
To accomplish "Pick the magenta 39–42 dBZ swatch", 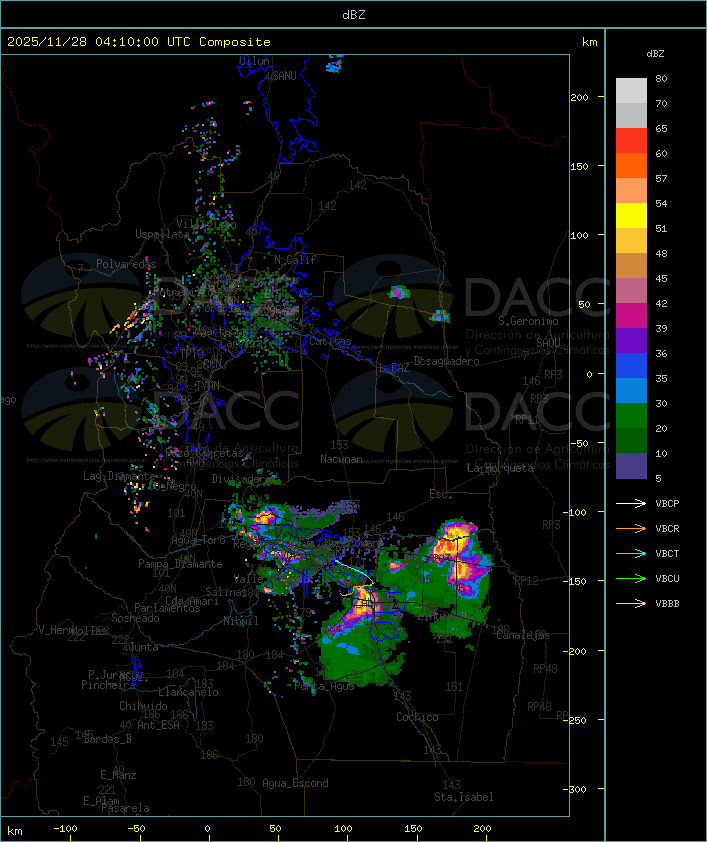I will coord(631,316).
